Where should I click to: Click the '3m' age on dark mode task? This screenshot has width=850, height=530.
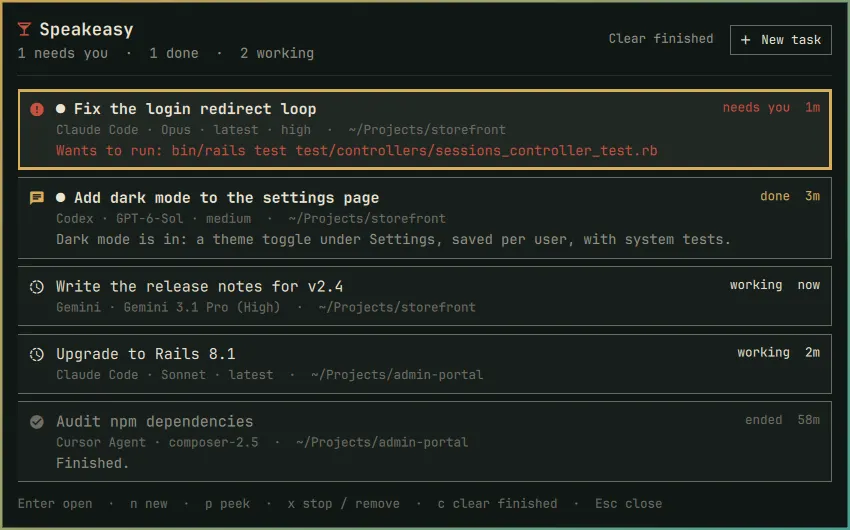coord(813,196)
